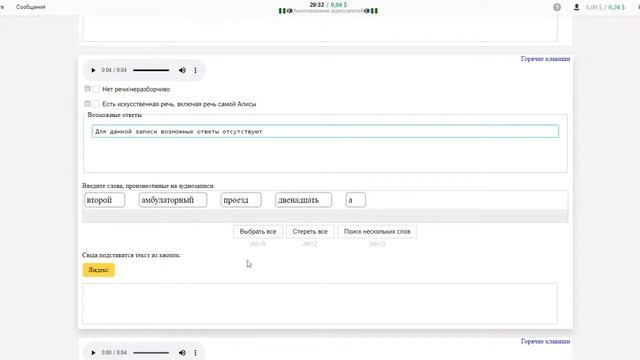Open 'Горячие клавиши' link of first task
This screenshot has height=360, width=640.
click(545, 59)
